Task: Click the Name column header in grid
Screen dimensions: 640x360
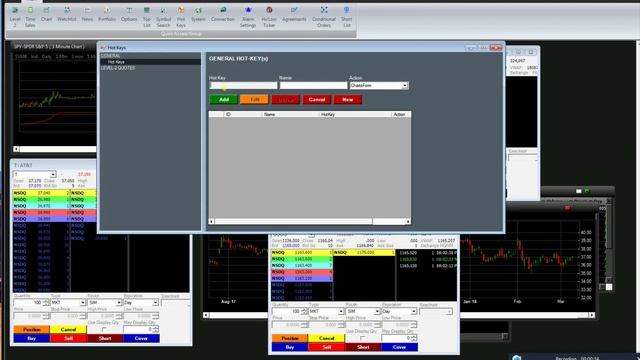Action: [x=290, y=115]
